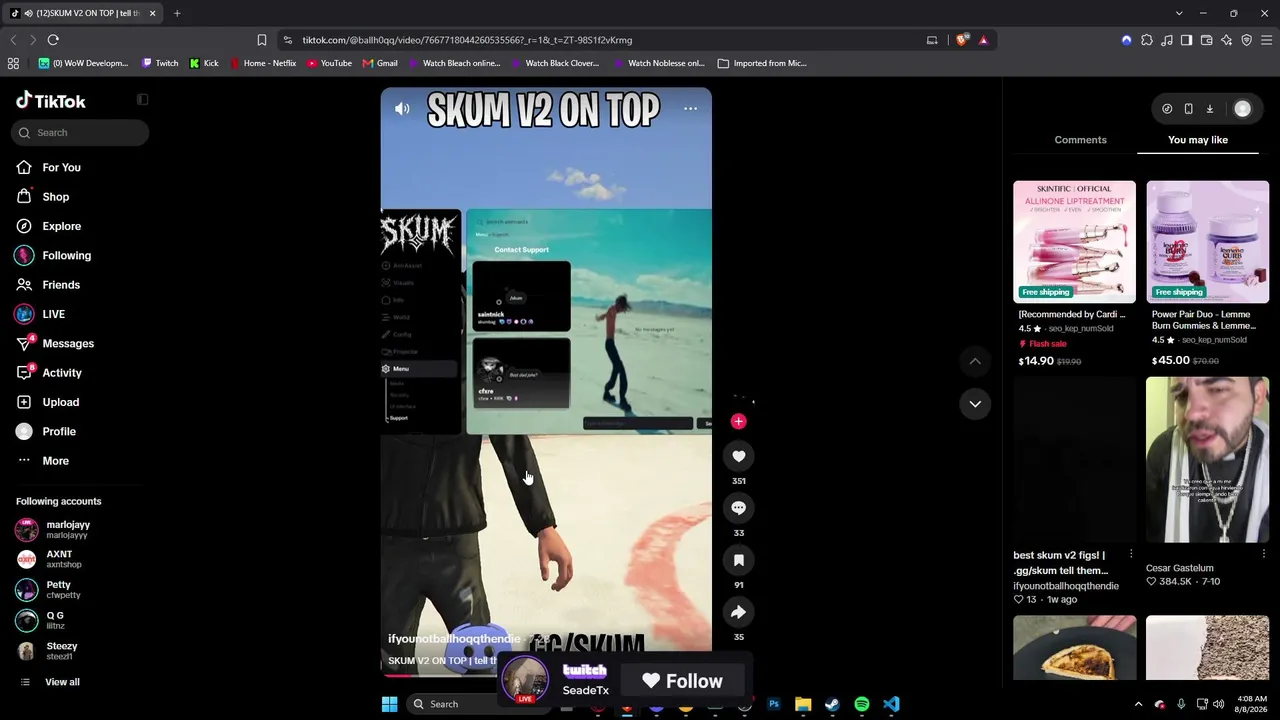This screenshot has width=1280, height=720.
Task: Open the Skintific lip treatment product thumbnail
Action: click(1074, 242)
